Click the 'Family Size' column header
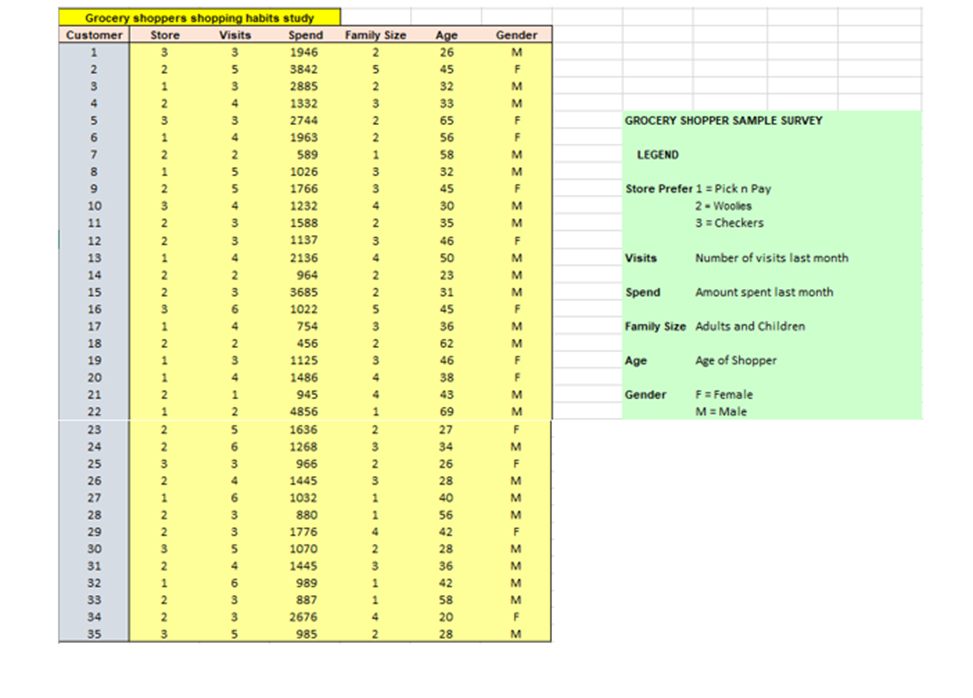973x698 pixels. coord(377,34)
